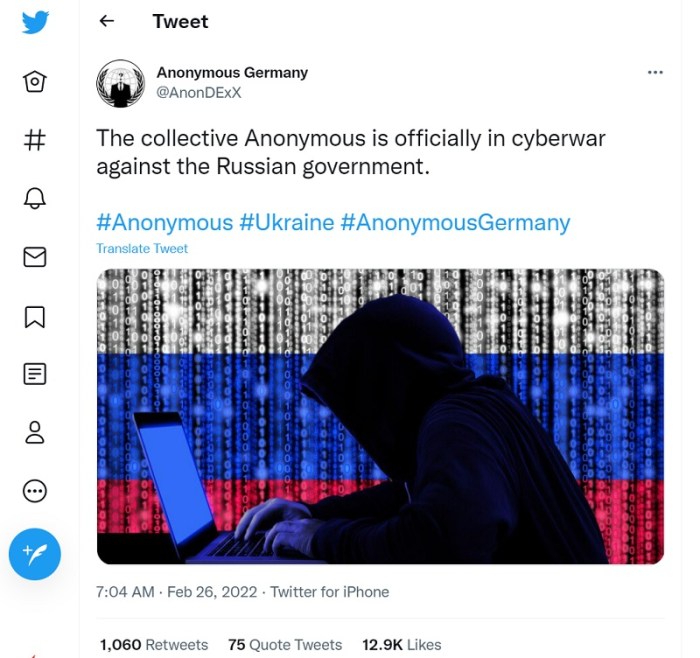Image resolution: width=700 pixels, height=658 pixels.
Task: Open the hooded hacker tweet image
Action: 380,416
